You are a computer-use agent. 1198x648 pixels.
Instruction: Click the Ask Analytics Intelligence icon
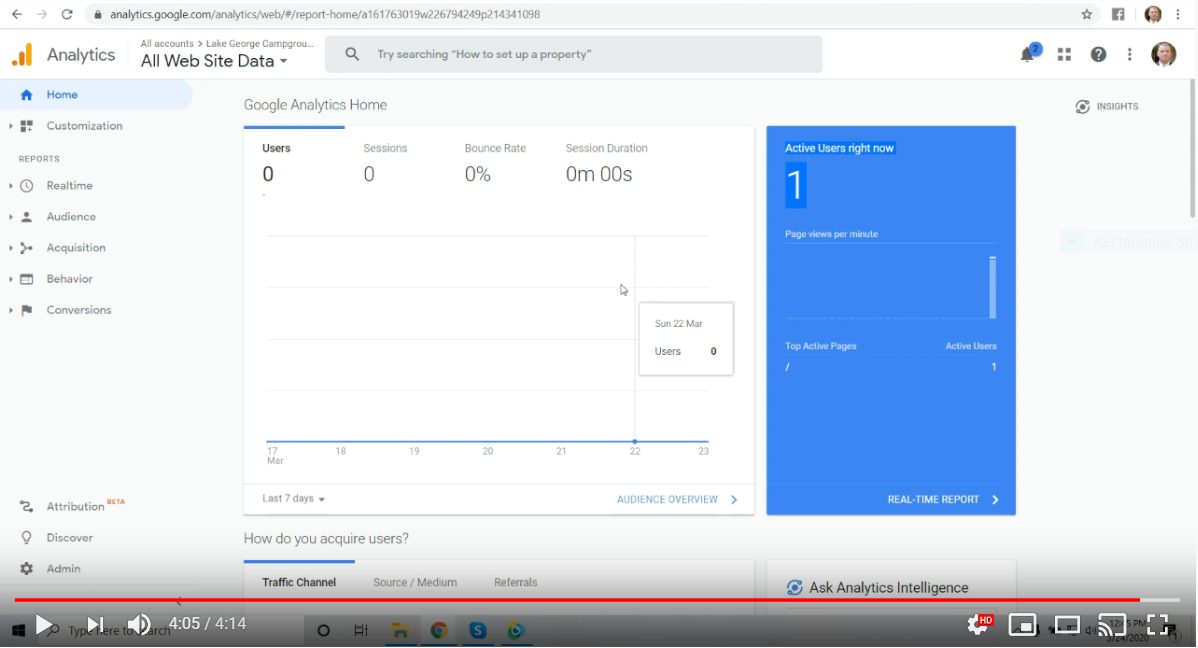point(795,588)
